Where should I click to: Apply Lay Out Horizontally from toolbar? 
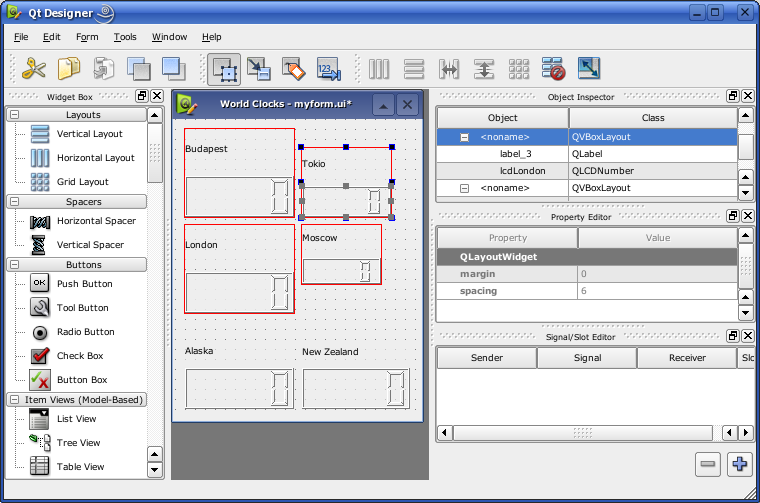point(379,68)
